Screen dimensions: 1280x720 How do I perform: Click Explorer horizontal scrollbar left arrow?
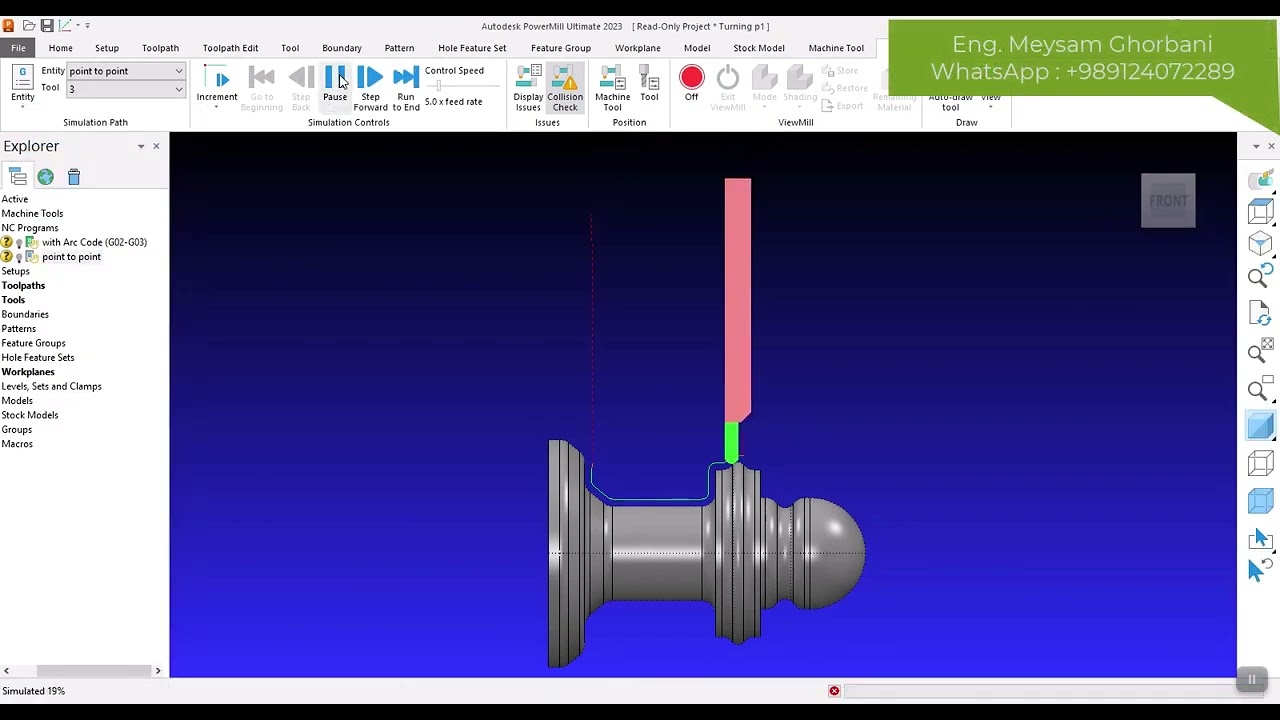point(6,671)
